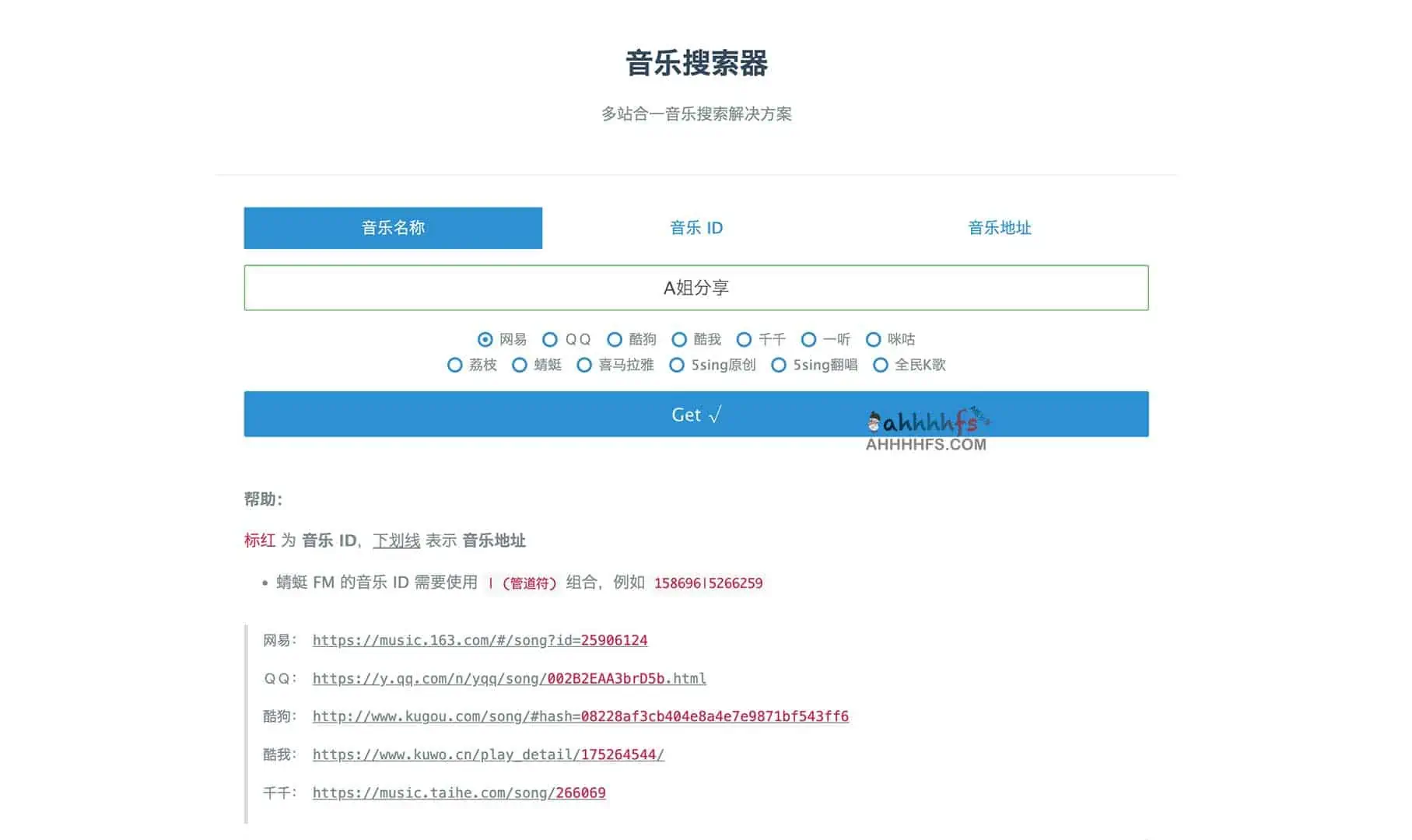1412x840 pixels.
Task: Pick the 酷我 source option
Action: coord(679,339)
